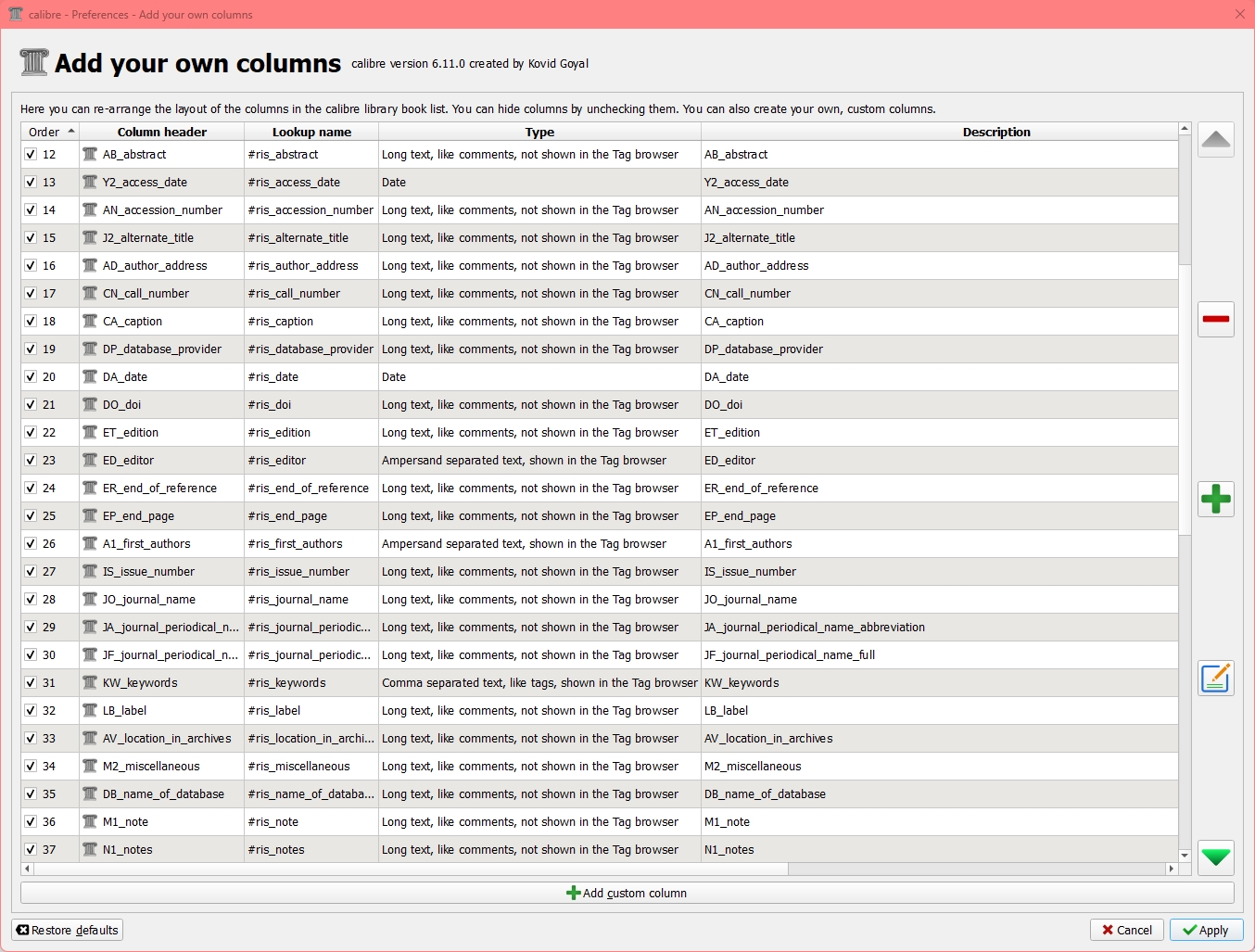The width and height of the screenshot is (1255, 952).
Task: Toggle checkbox for order 33
Action: pyautogui.click(x=31, y=739)
